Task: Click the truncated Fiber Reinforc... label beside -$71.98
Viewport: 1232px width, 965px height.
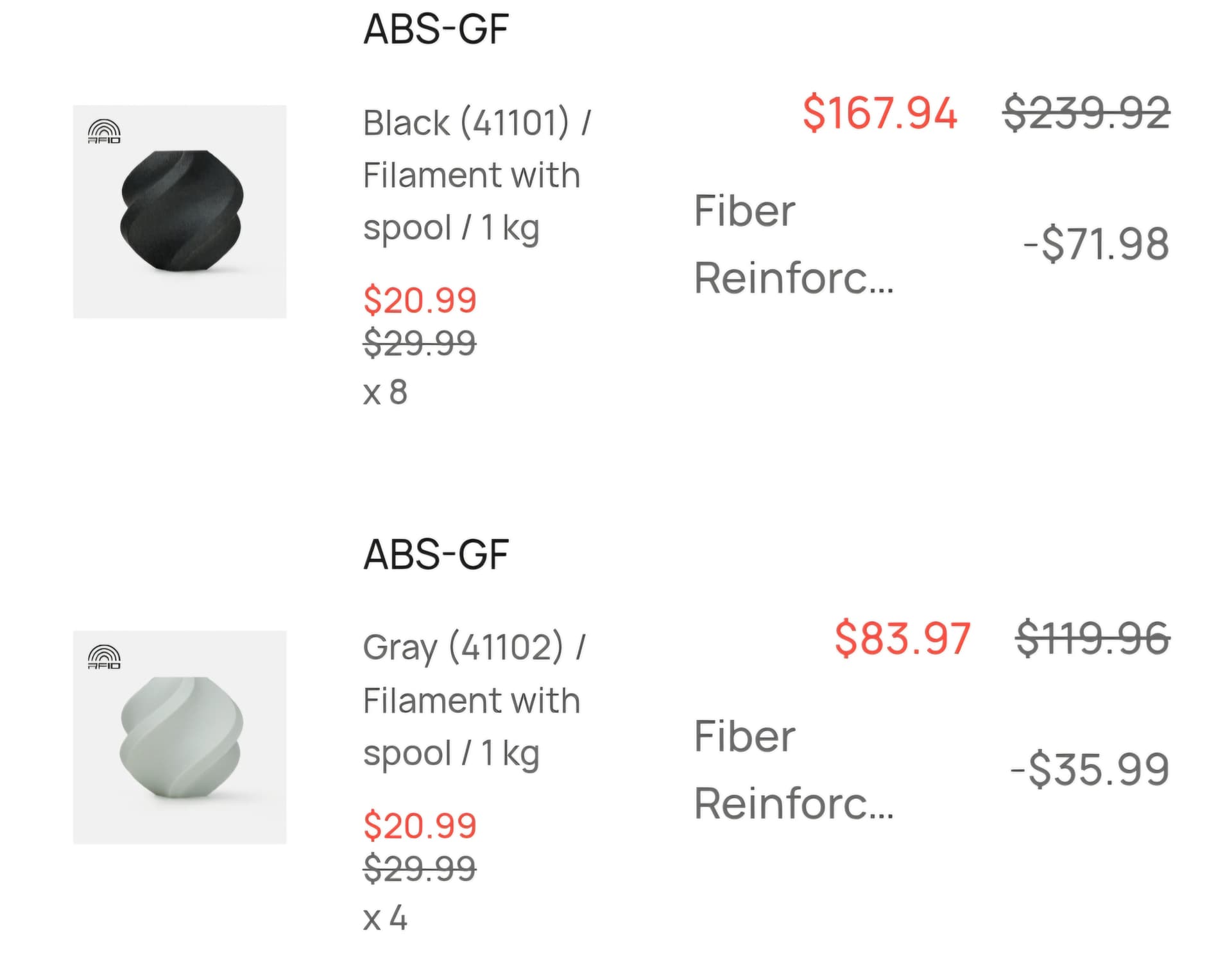Action: (x=794, y=244)
